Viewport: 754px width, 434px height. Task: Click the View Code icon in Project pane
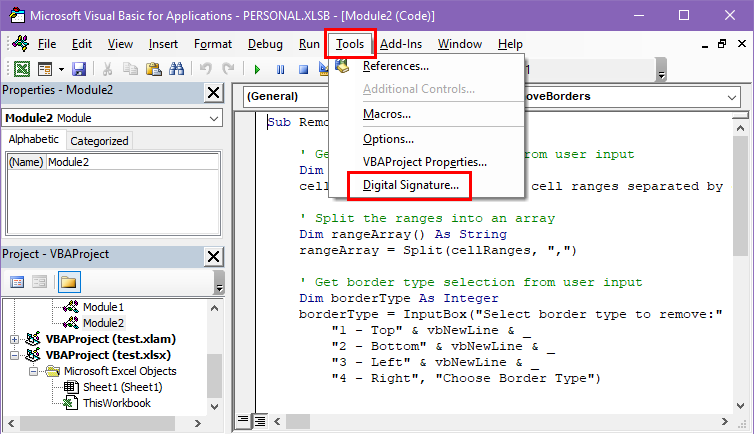[x=17, y=282]
